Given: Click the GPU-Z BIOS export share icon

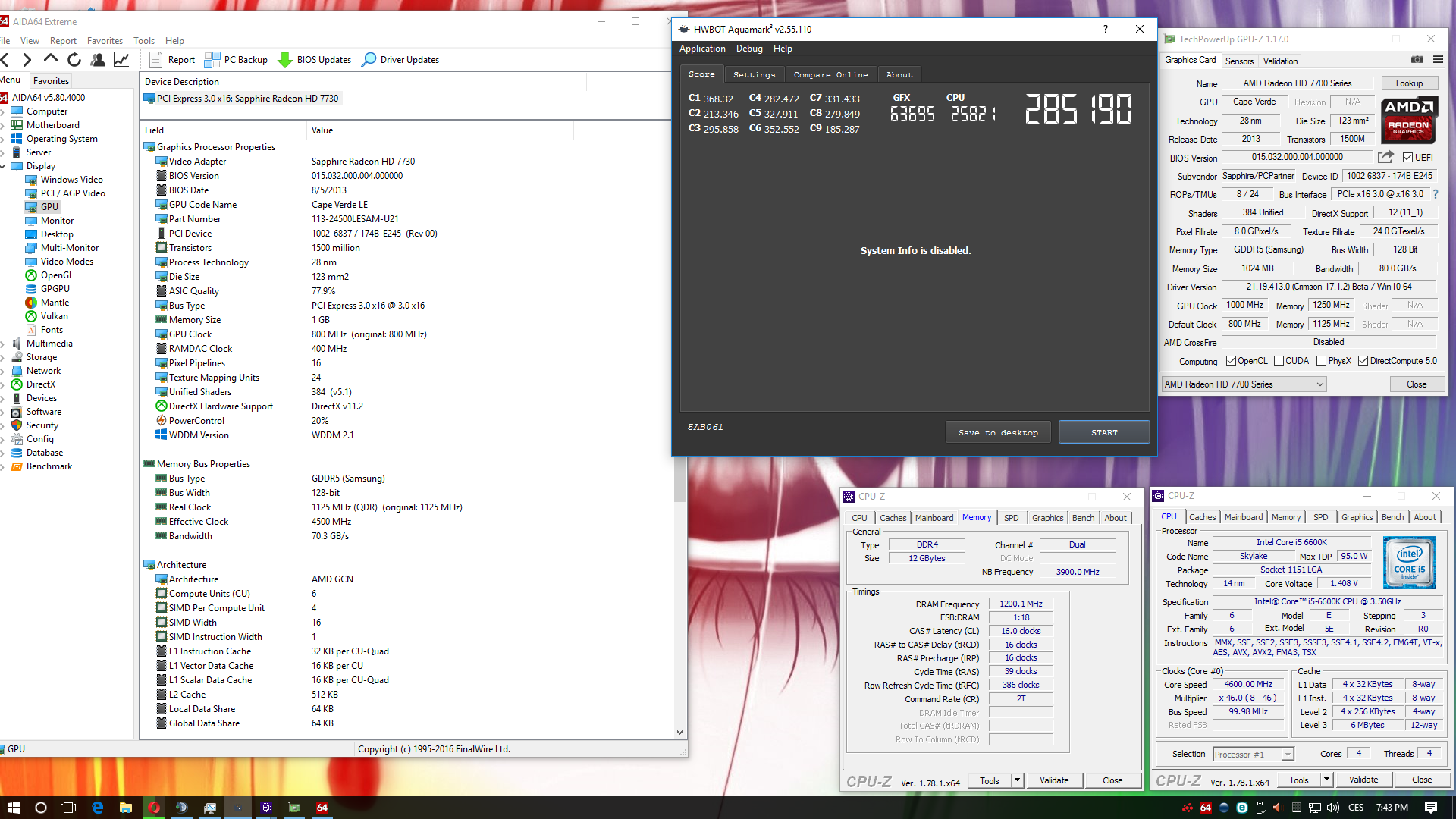Looking at the screenshot, I should (1385, 157).
